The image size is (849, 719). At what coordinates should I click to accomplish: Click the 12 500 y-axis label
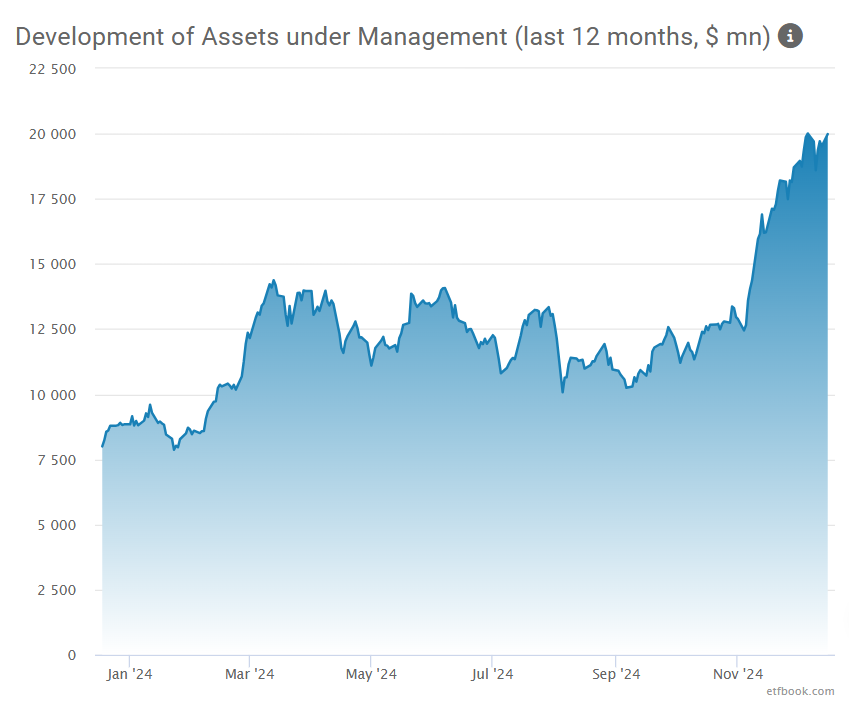click(x=49, y=329)
